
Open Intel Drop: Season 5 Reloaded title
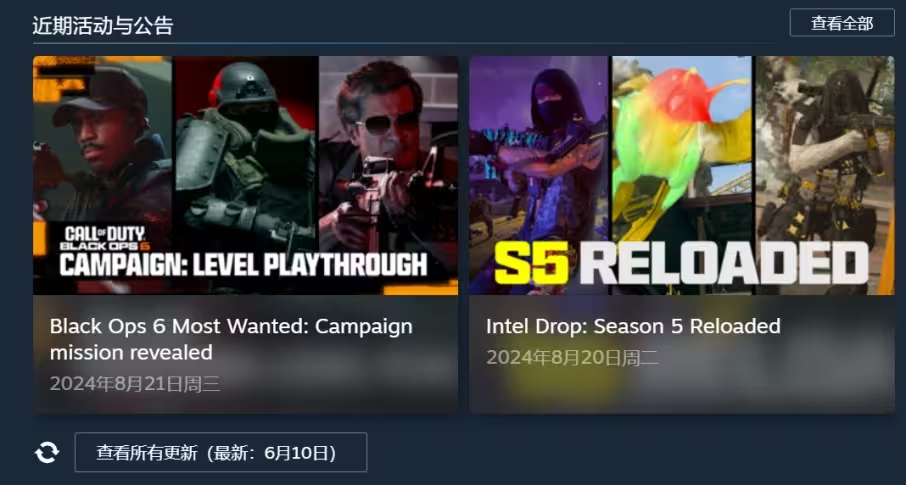(x=633, y=326)
